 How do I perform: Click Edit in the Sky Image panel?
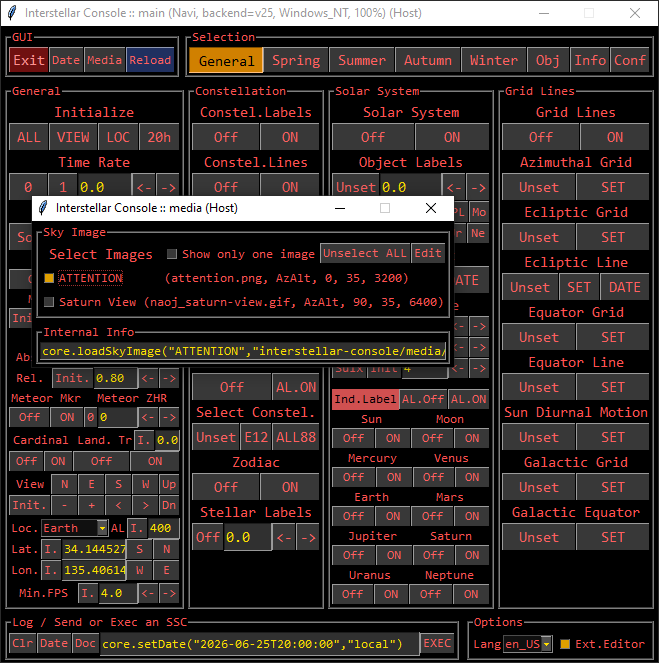point(428,253)
